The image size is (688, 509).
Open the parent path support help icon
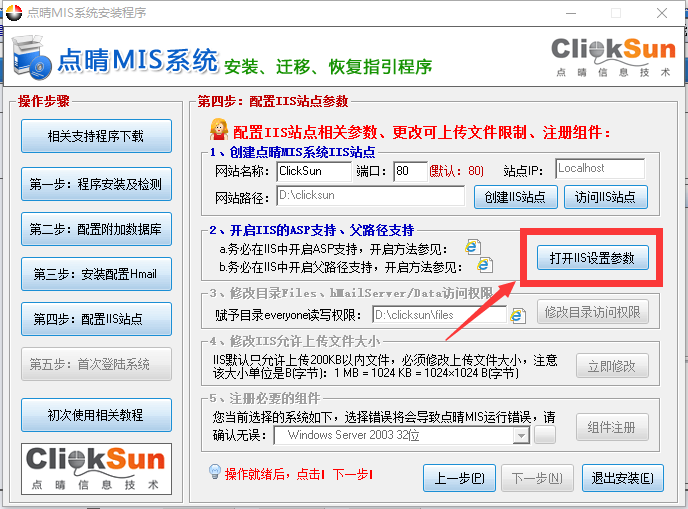tap(485, 265)
